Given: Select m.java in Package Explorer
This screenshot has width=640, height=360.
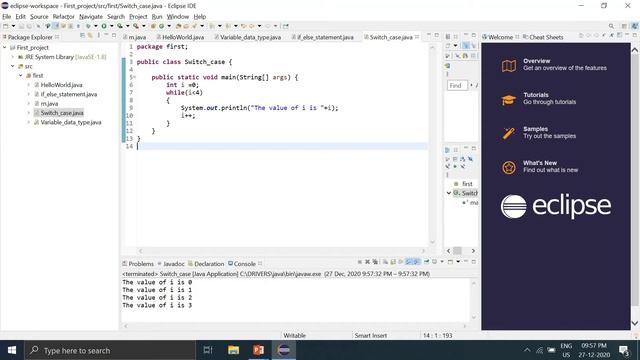Looking at the screenshot, I should (49, 104).
